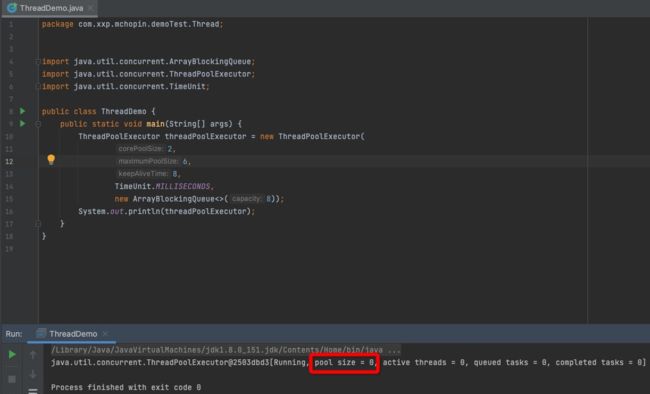Click 'pool size = 0' in the console output
The height and width of the screenshot is (394, 650).
click(x=344, y=362)
